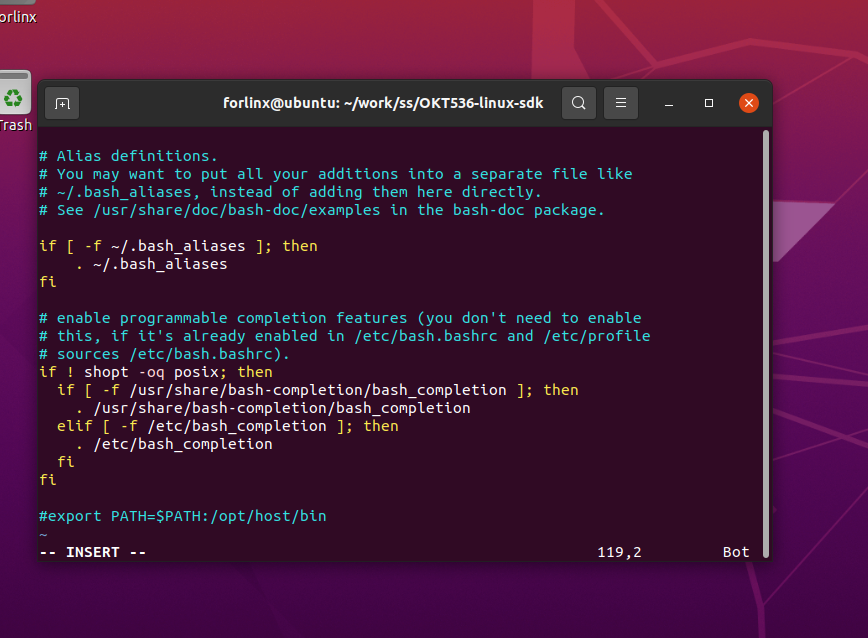Click the 'elif [ -f /etc/bash_completion ]; then' line
Screen dimensions: 868x638
point(228,426)
